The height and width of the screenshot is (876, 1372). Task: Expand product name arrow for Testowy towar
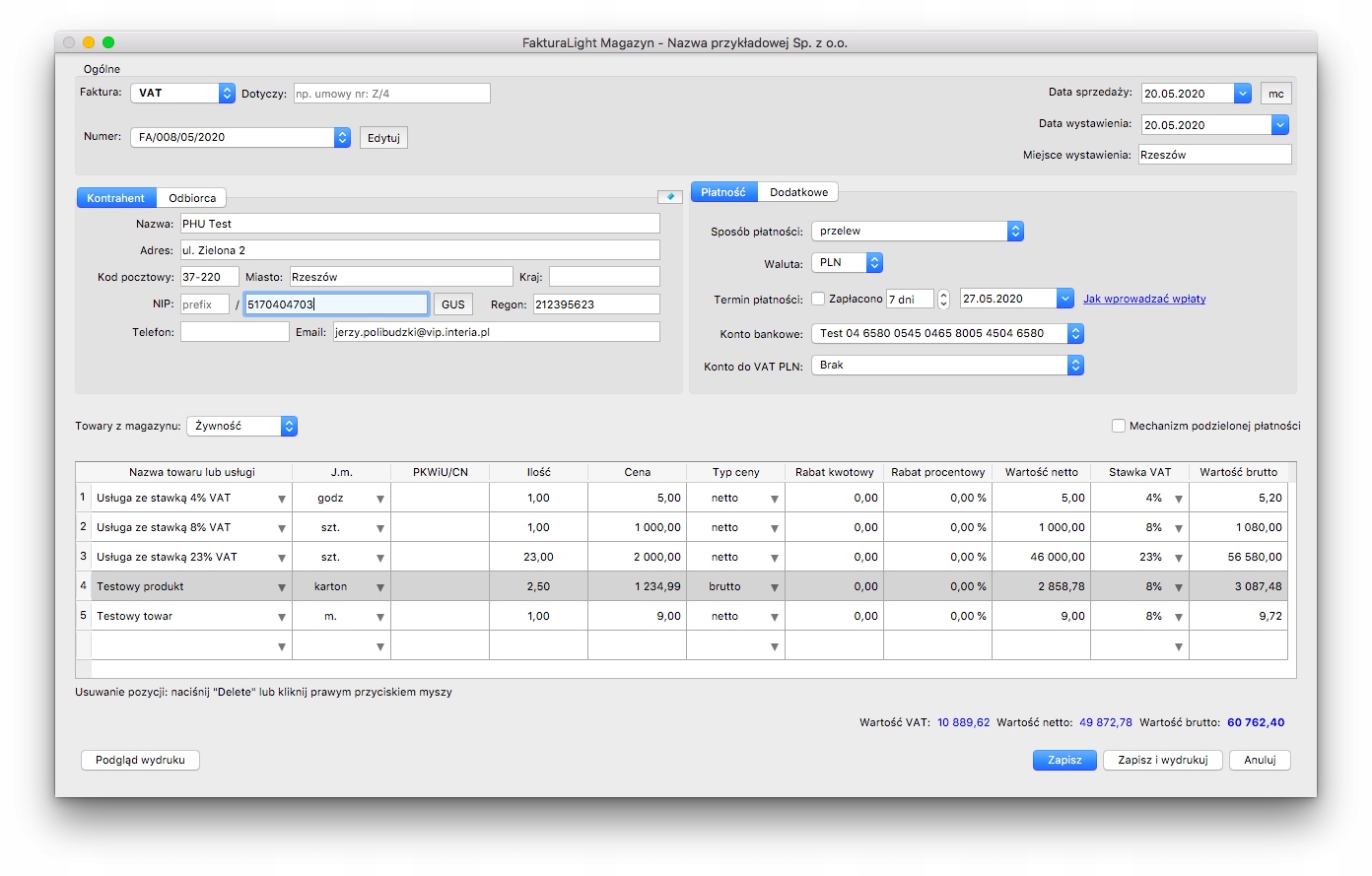tap(281, 617)
